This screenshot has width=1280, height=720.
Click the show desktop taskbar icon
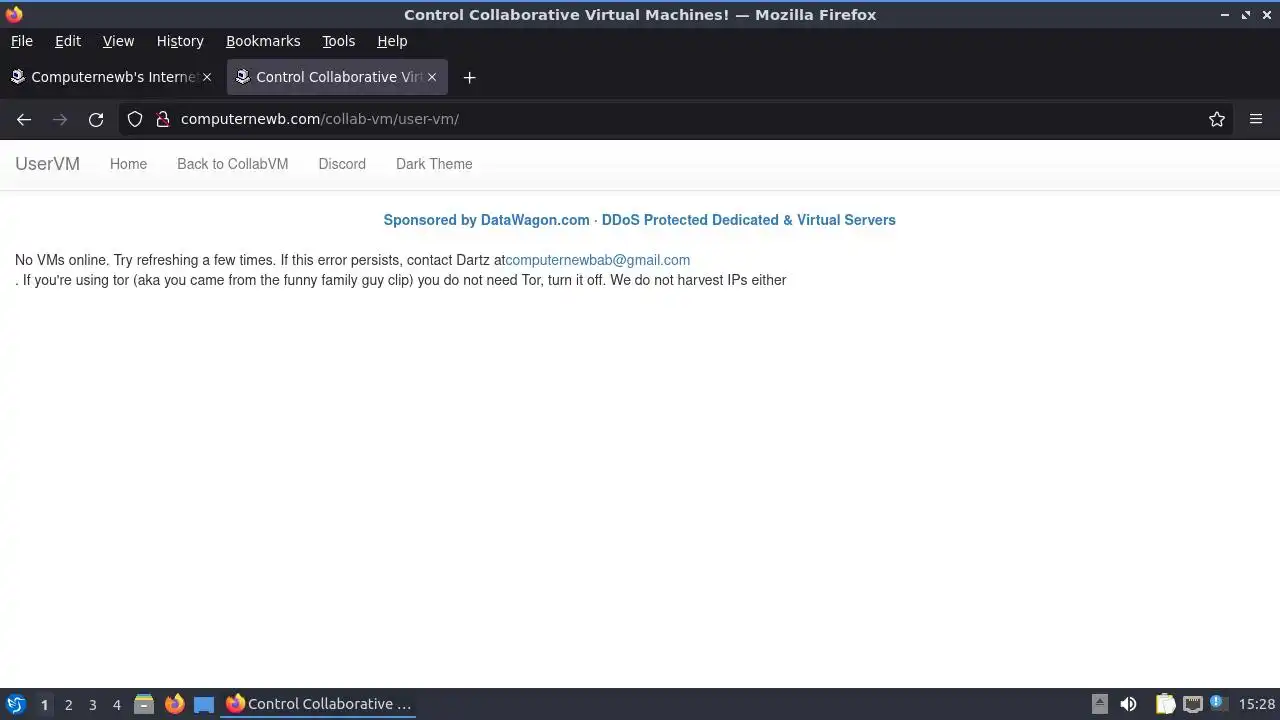point(204,704)
